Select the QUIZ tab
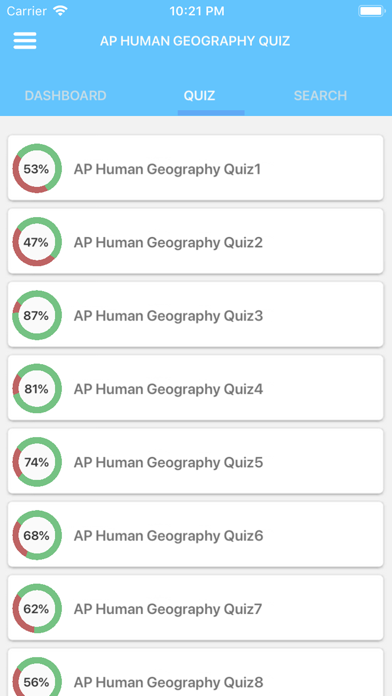This screenshot has height=696, width=392. click(x=199, y=96)
